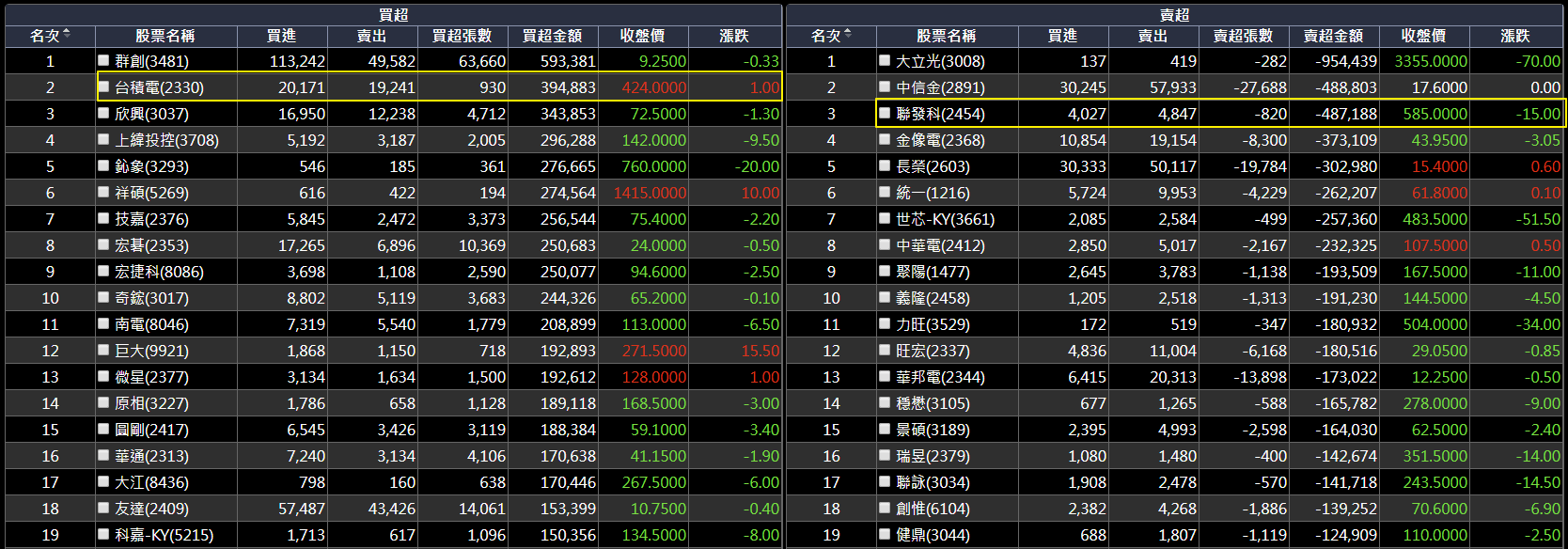Open stock 宏碁(2353)
The image size is (1568, 549).
151,245
